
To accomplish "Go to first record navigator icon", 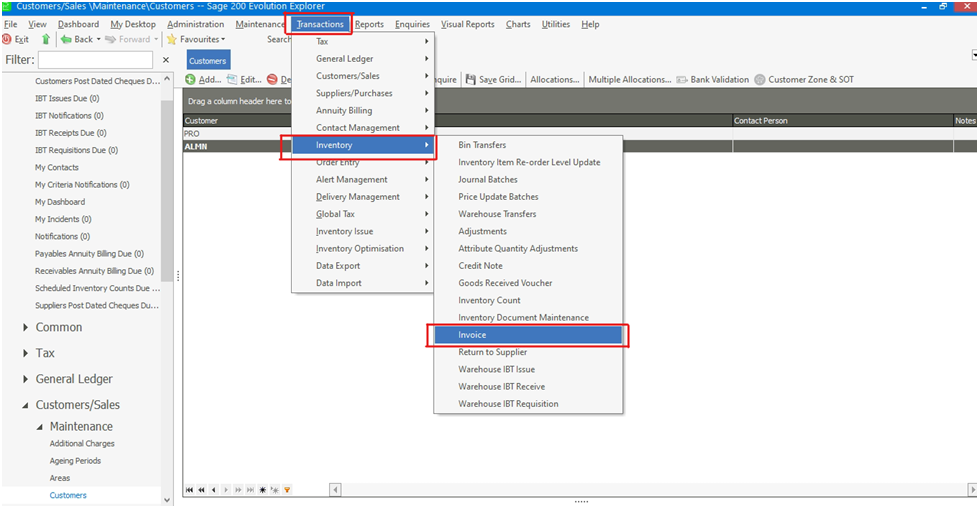I will pyautogui.click(x=189, y=490).
